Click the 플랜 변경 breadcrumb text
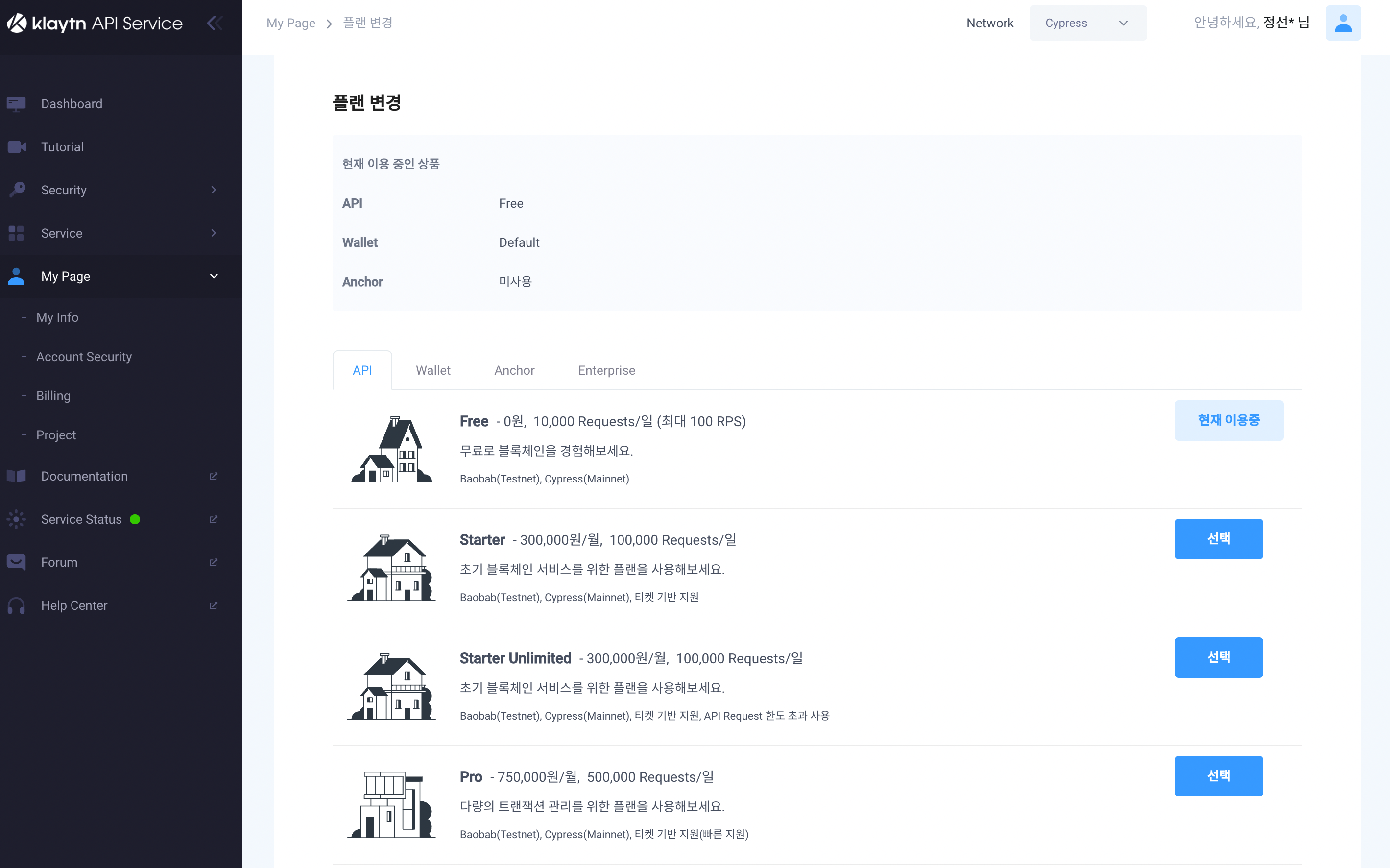This screenshot has height=868, width=1390. pos(368,23)
